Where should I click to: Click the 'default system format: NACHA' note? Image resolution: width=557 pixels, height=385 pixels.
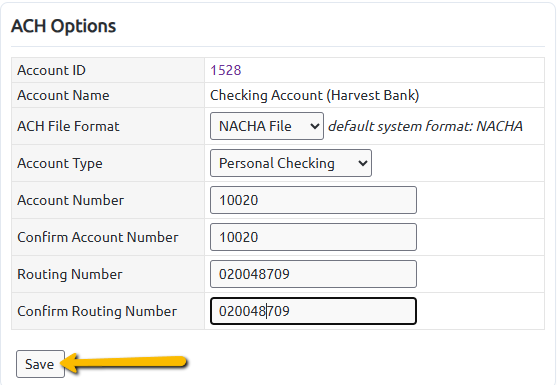[425, 126]
